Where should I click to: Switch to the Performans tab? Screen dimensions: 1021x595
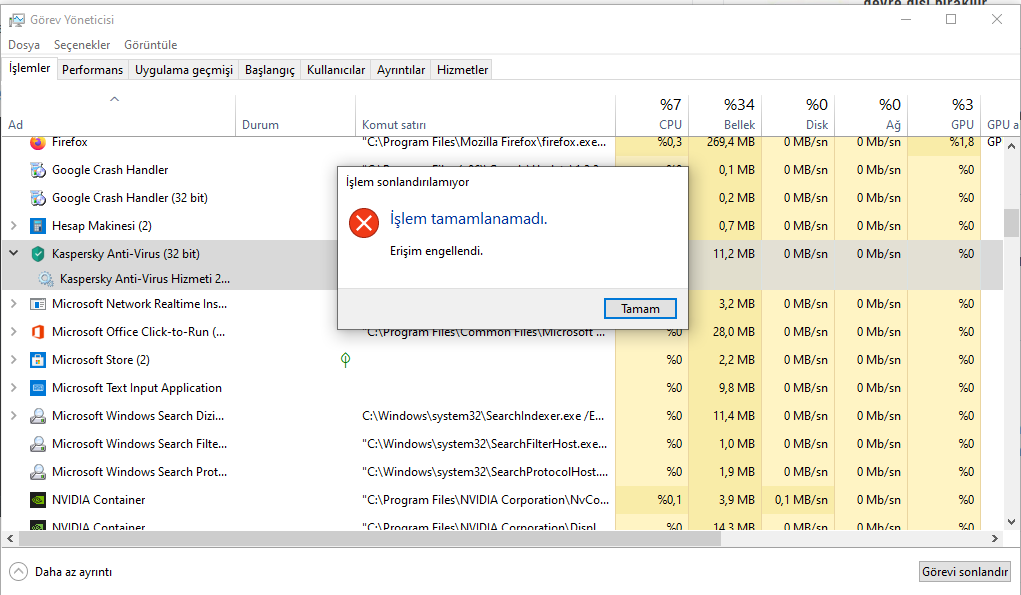coord(92,70)
